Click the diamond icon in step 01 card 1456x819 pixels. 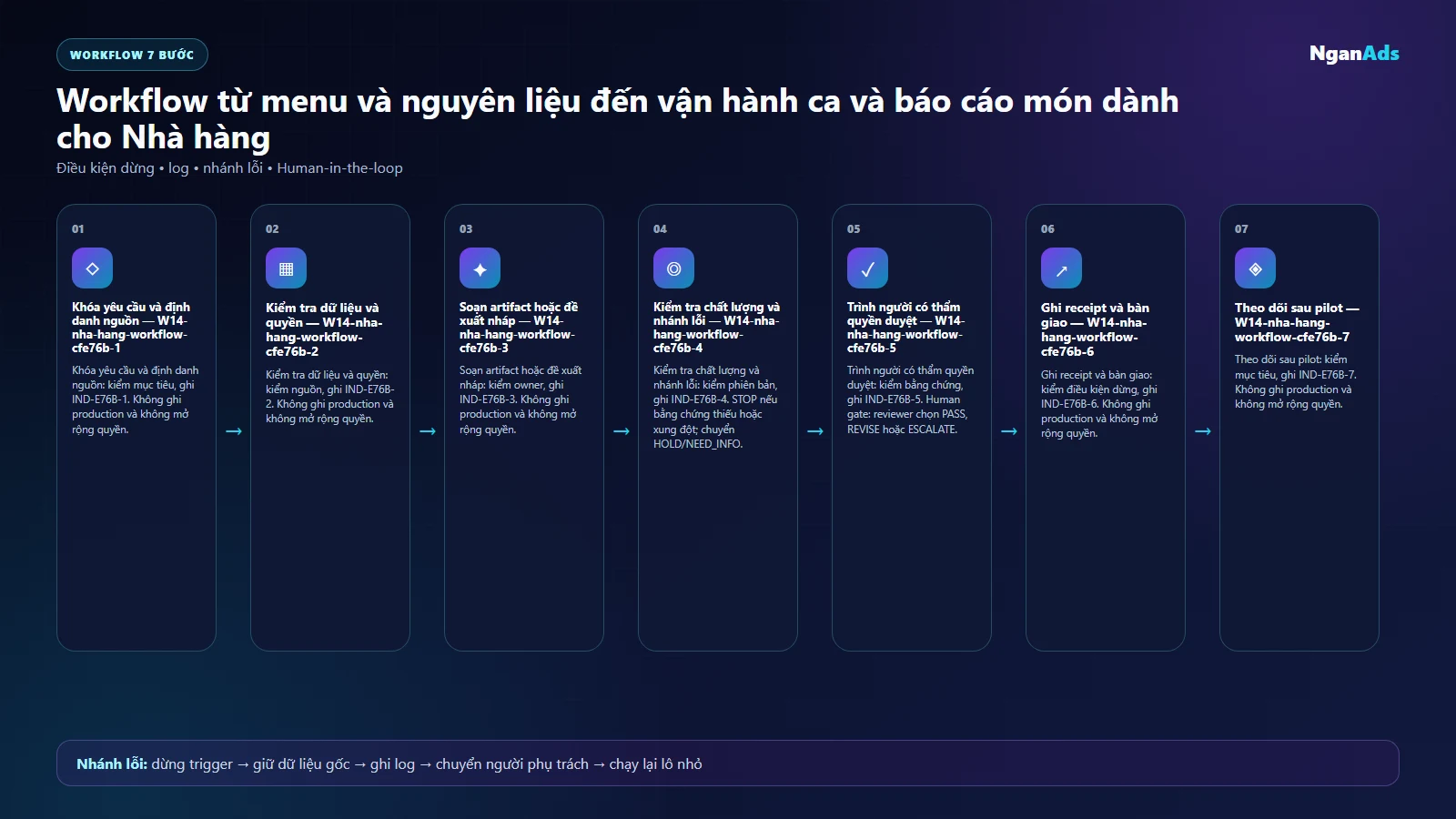pos(92,268)
